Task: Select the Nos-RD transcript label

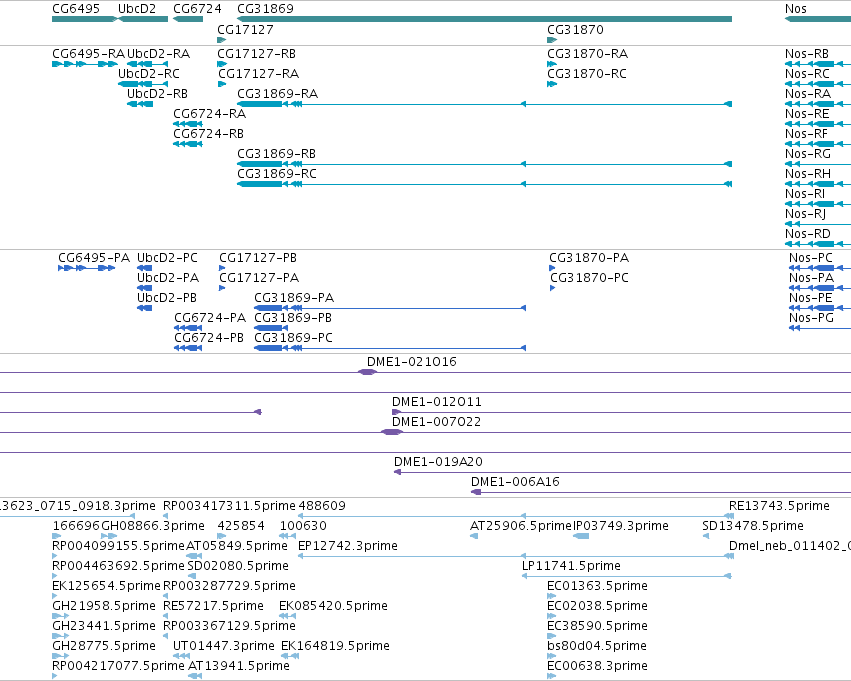Action: point(808,234)
